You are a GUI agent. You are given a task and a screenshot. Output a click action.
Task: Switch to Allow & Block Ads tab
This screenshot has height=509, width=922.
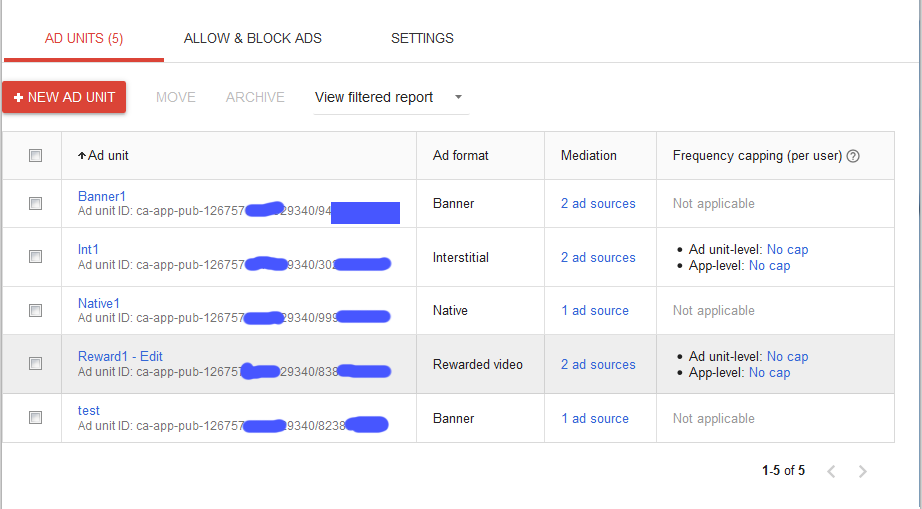tap(253, 38)
